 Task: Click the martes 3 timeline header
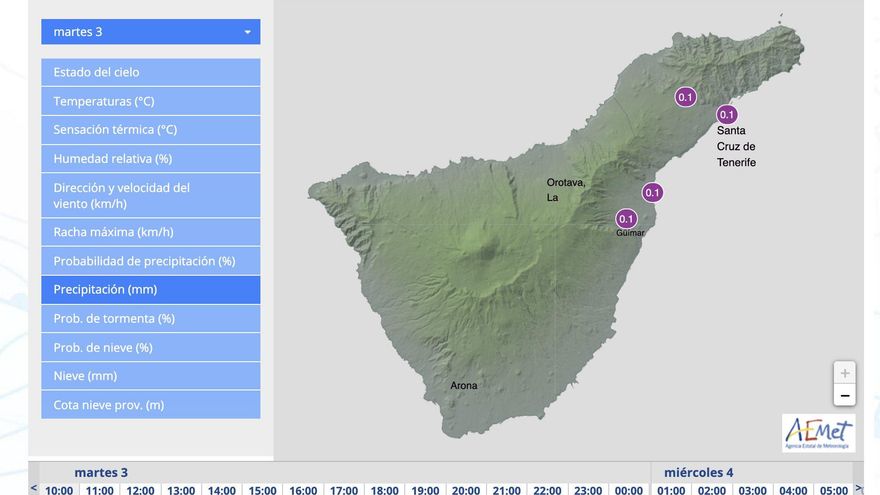pyautogui.click(x=101, y=473)
